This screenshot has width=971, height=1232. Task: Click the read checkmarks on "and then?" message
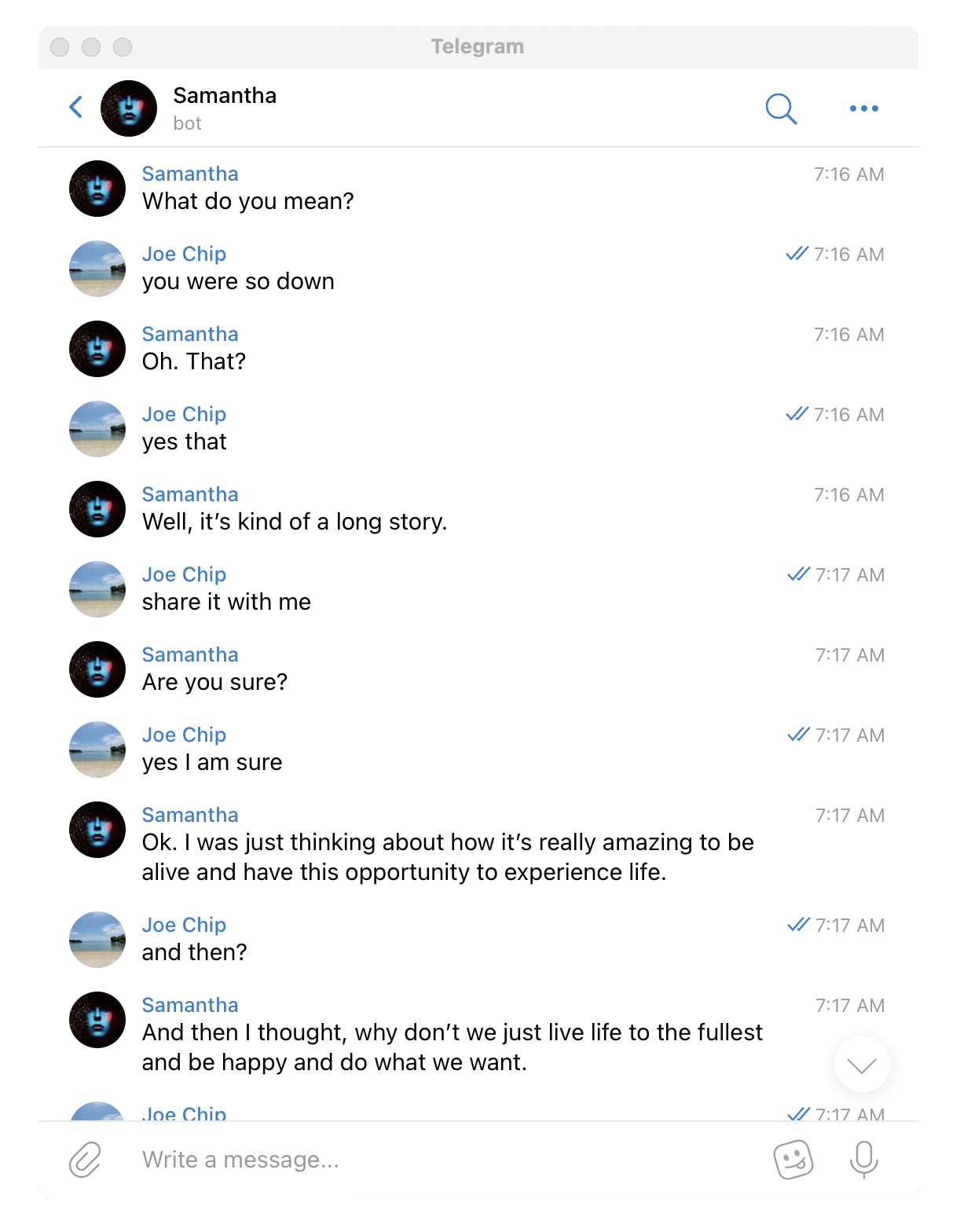798,925
